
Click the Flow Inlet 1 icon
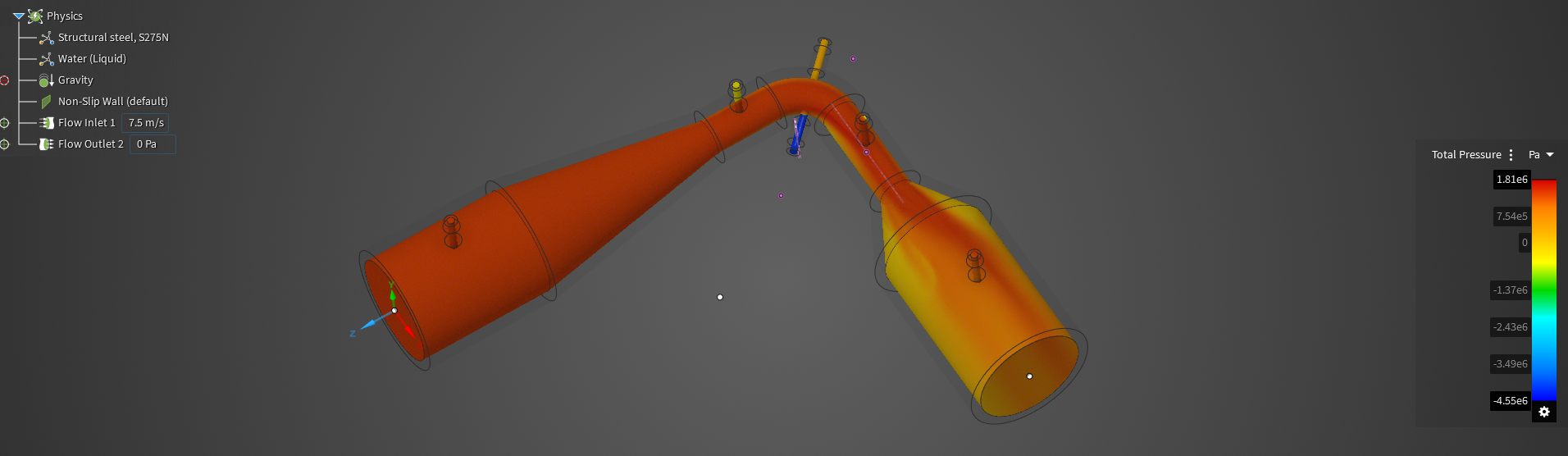point(47,123)
